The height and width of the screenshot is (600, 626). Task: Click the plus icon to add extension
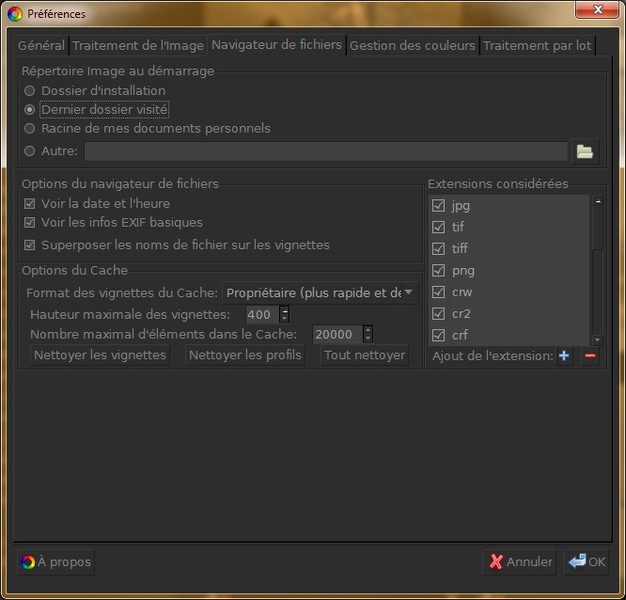point(564,356)
